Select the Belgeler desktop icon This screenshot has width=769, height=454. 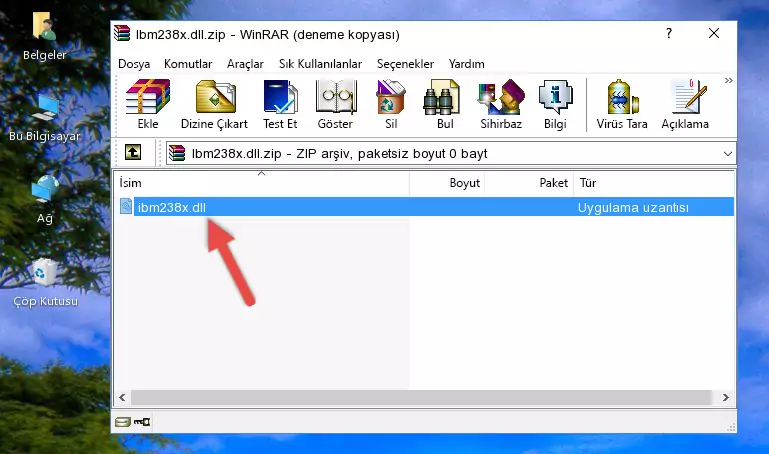(45, 37)
